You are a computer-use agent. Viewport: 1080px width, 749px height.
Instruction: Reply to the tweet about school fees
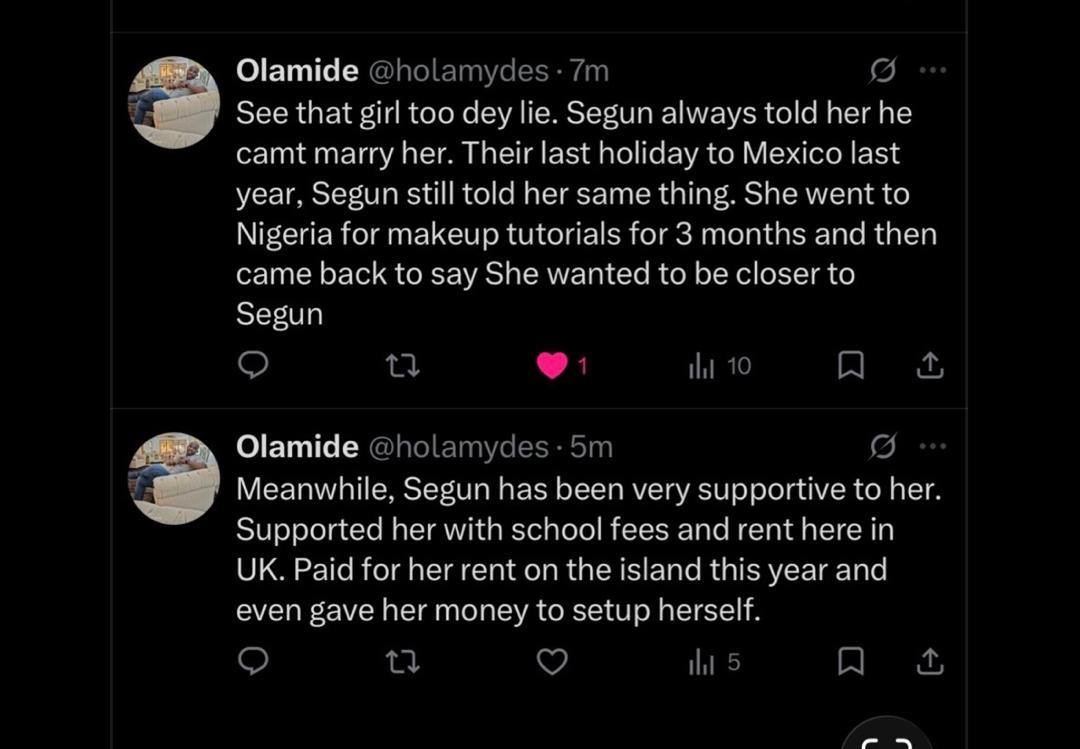[253, 661]
